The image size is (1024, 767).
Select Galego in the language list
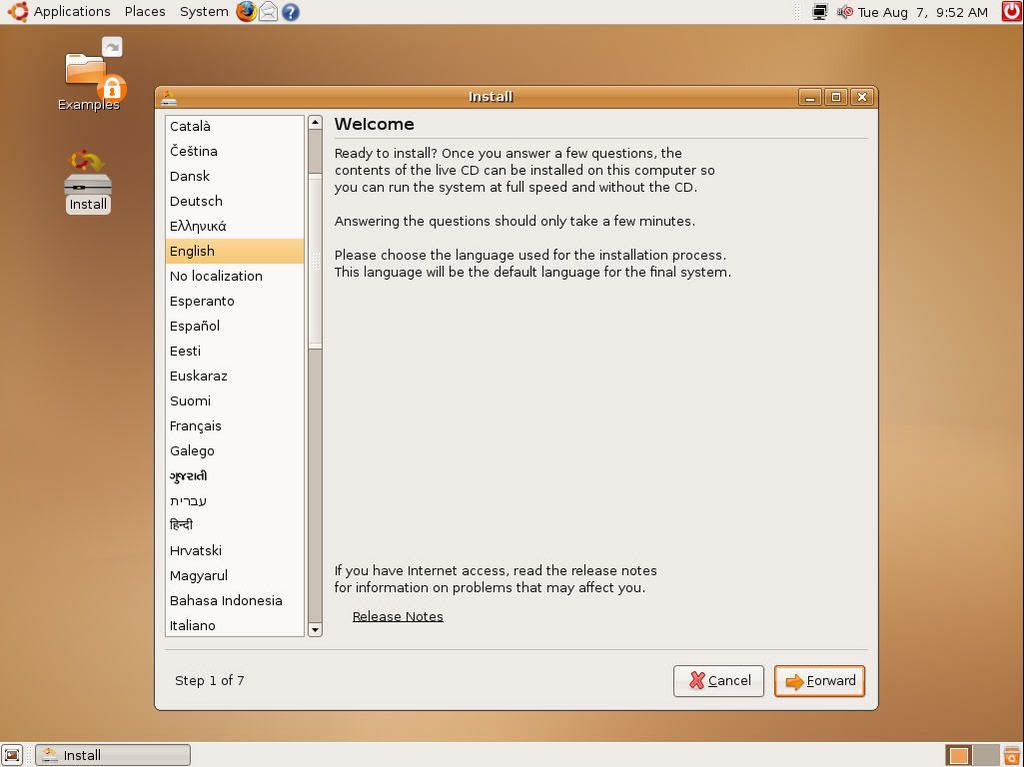pos(234,451)
